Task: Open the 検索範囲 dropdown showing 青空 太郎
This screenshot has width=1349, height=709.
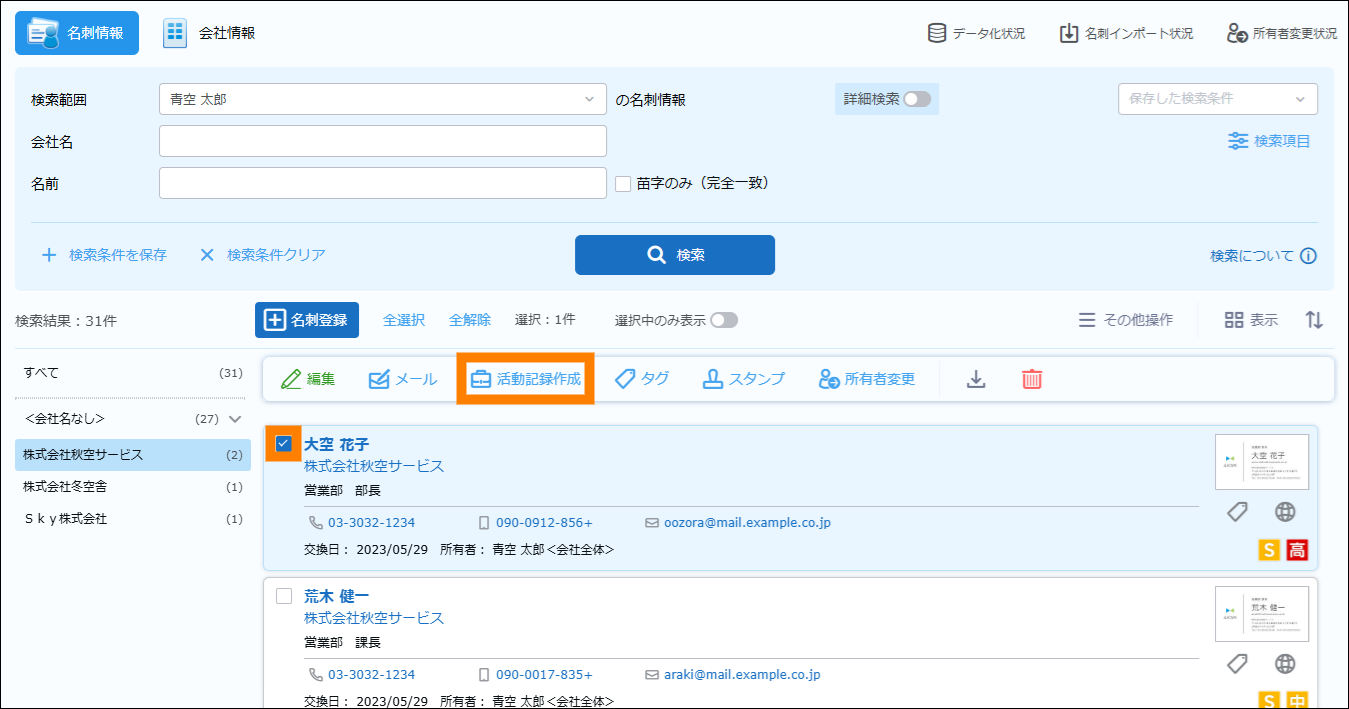Action: [382, 99]
